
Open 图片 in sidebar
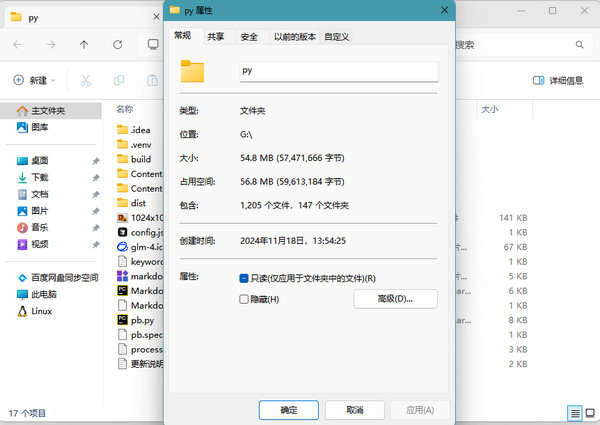(x=33, y=211)
